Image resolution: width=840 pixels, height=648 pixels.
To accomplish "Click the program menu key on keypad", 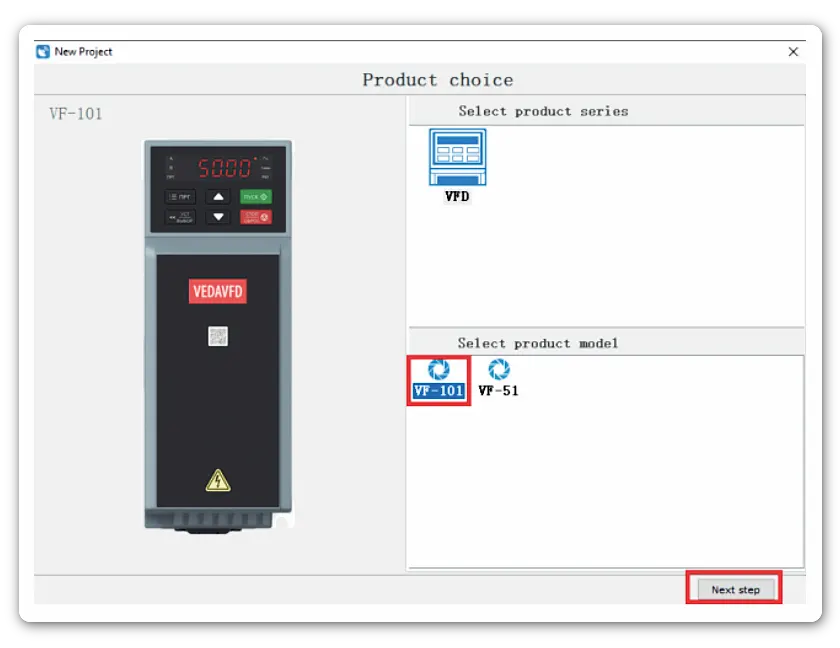I will coord(180,197).
